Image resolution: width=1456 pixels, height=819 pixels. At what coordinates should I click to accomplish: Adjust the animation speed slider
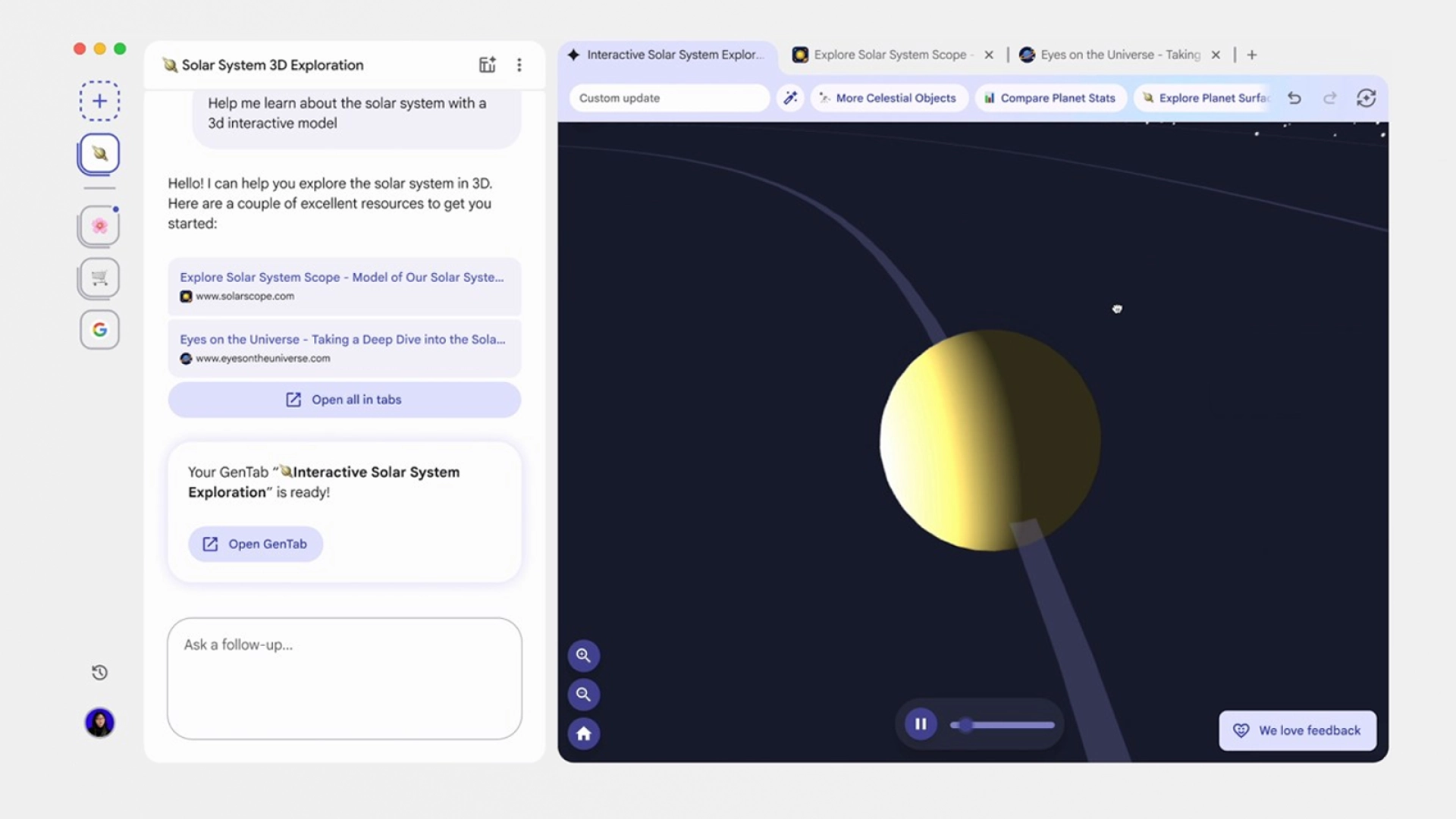point(966,725)
